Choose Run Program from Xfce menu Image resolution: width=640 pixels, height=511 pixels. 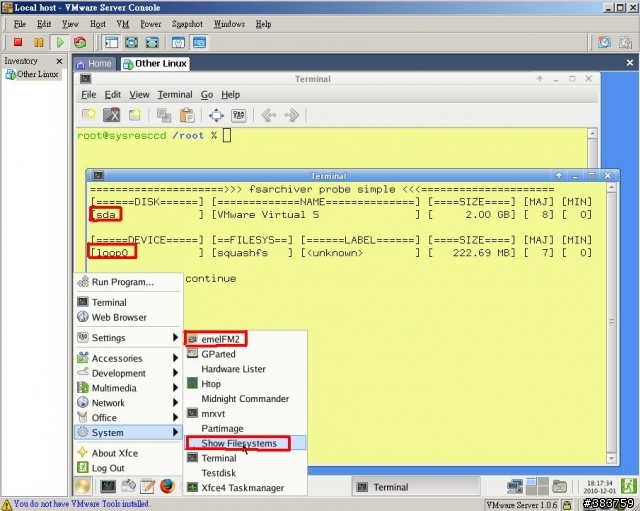pyautogui.click(x=128, y=282)
